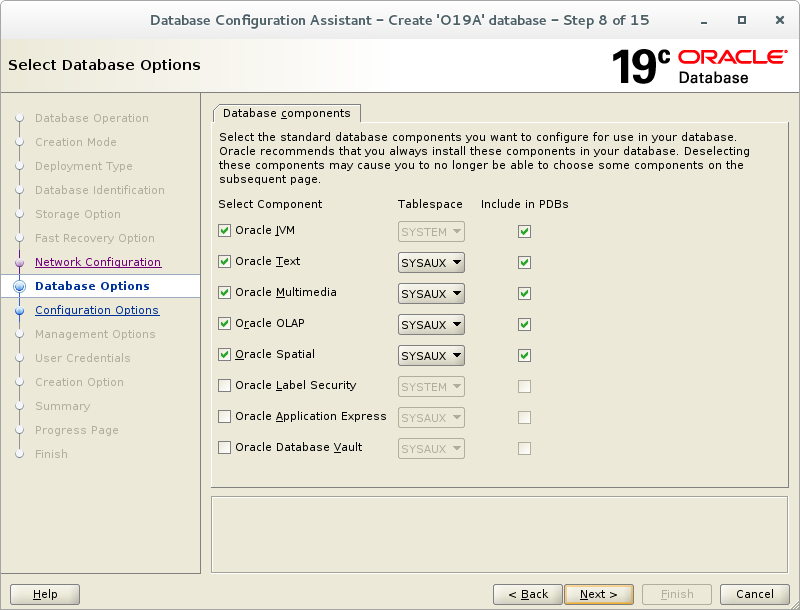Click the Deployment Type step
The image size is (800, 610).
[84, 166]
